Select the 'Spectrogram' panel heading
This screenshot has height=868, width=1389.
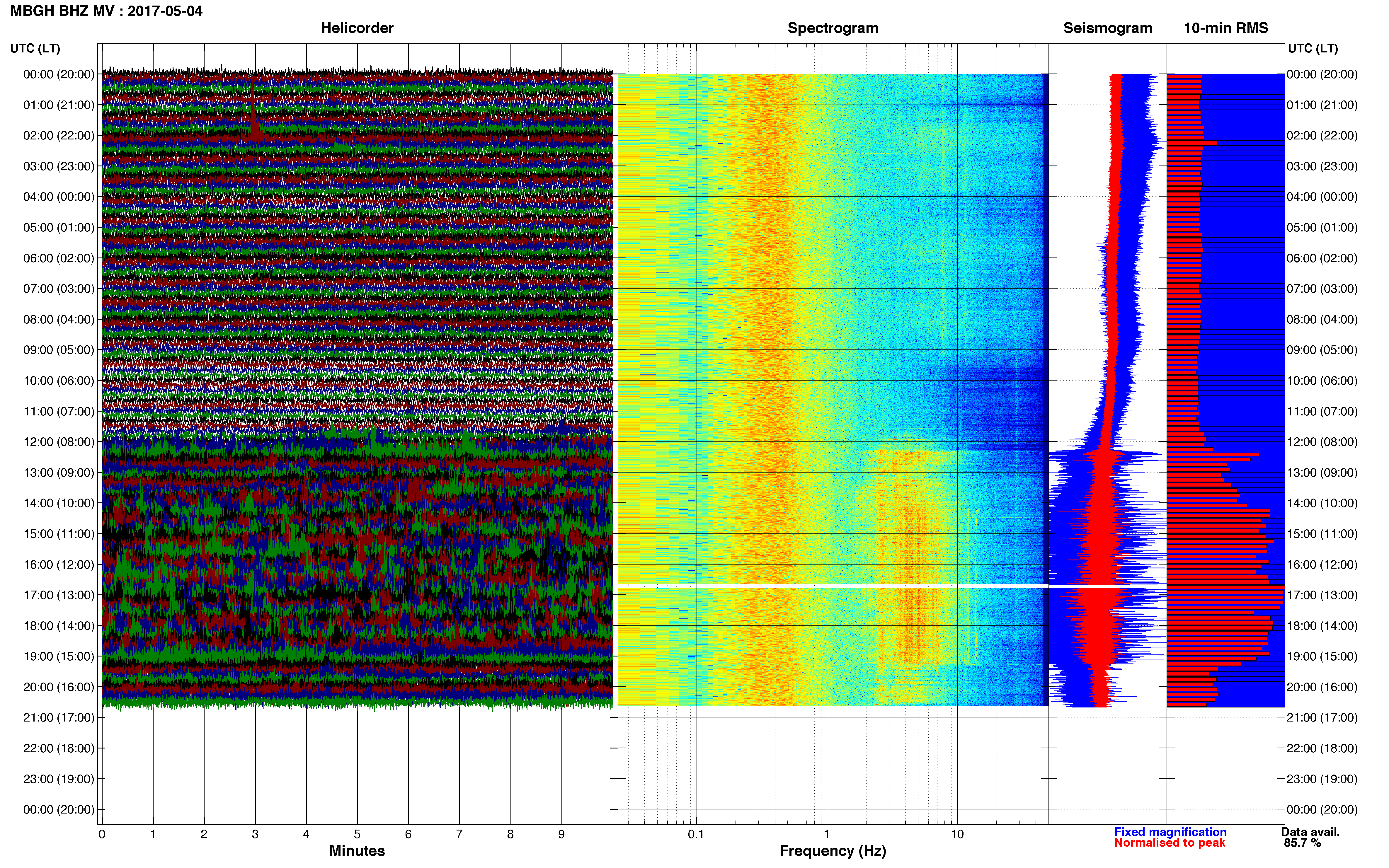833,28
